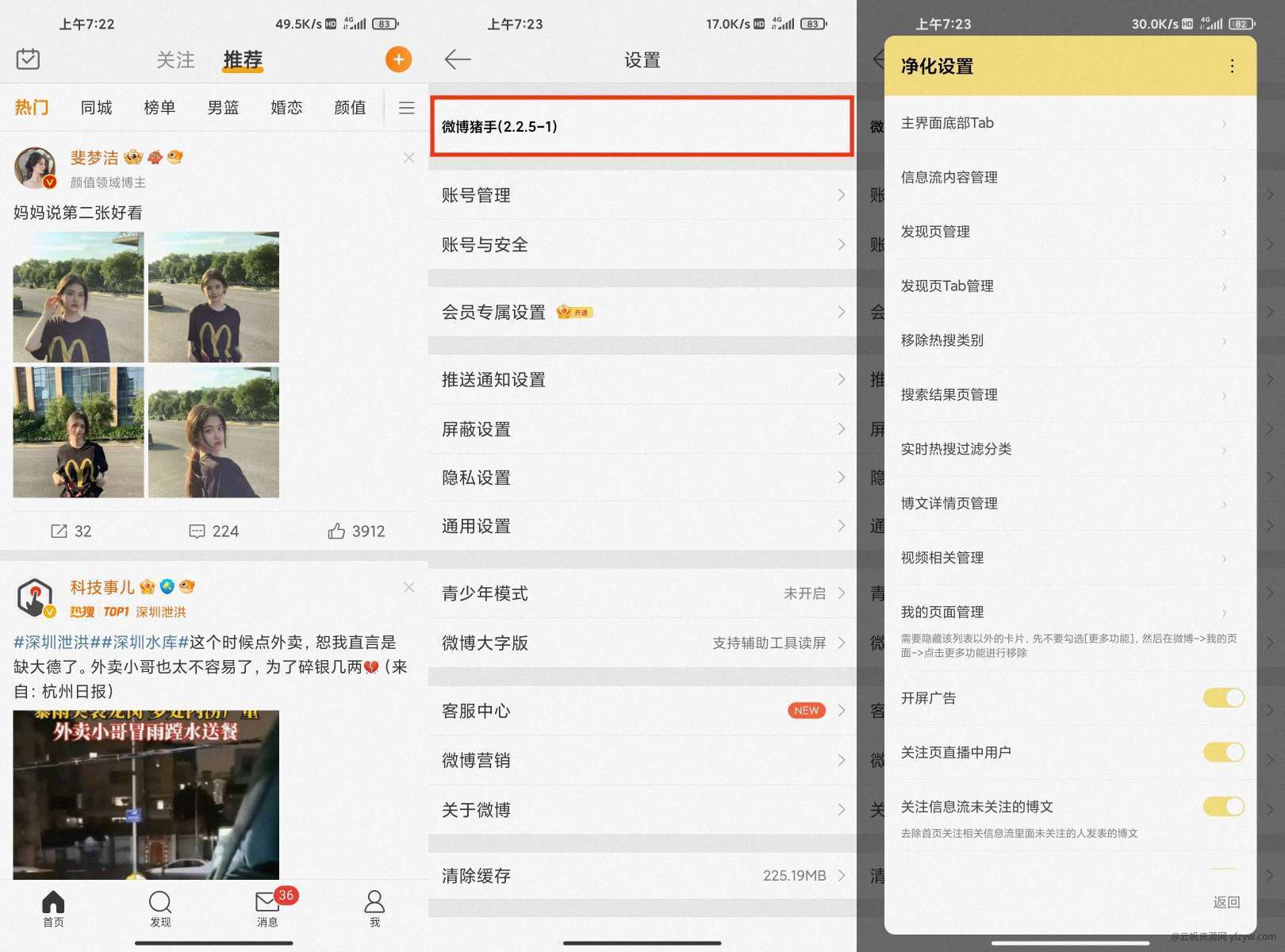Select the 榜单 channel

pyautogui.click(x=159, y=107)
